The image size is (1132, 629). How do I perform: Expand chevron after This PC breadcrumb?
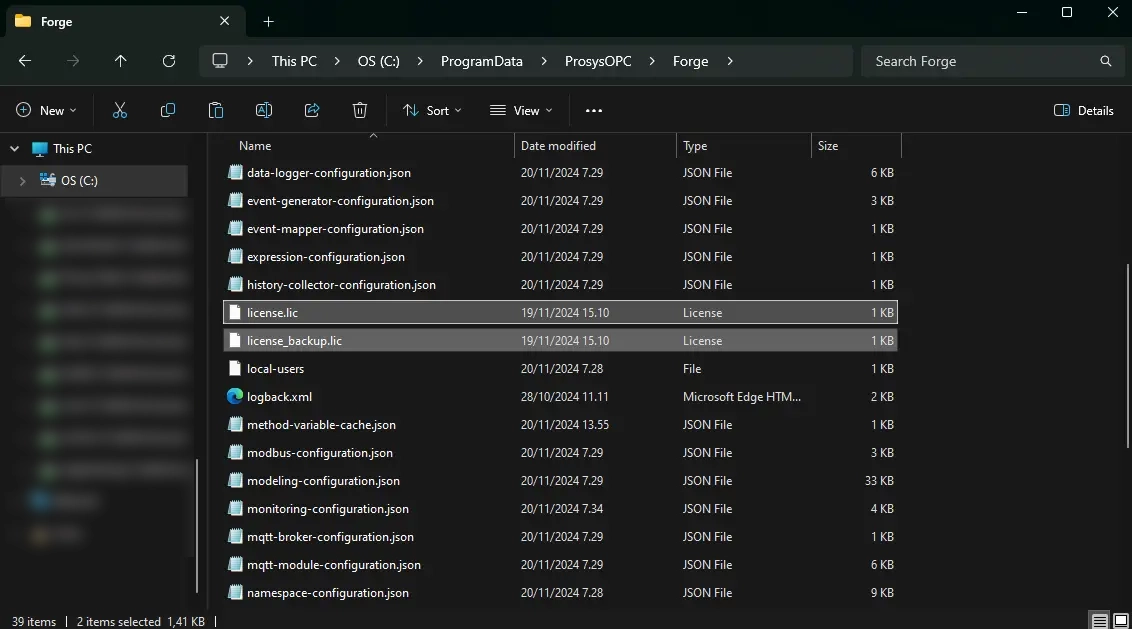click(x=337, y=61)
